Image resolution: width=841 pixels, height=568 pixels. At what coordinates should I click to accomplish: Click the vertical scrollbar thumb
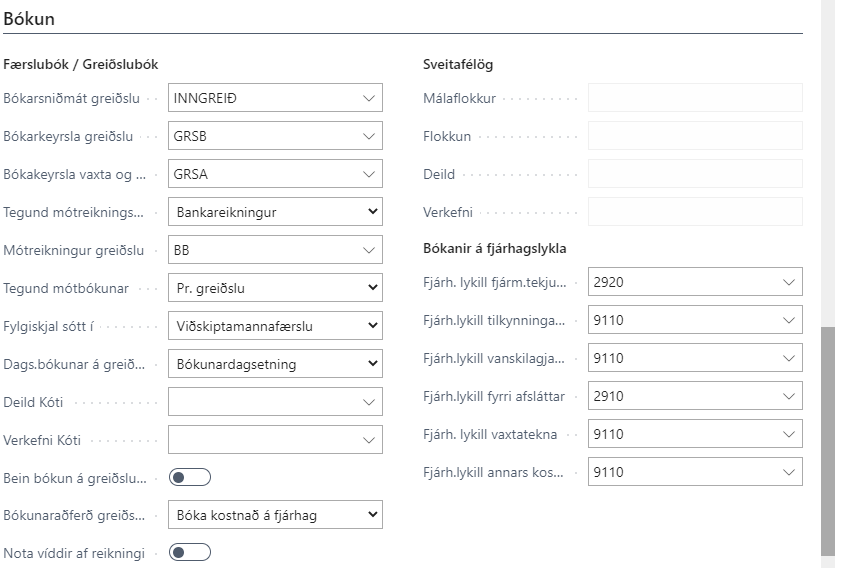[827, 440]
